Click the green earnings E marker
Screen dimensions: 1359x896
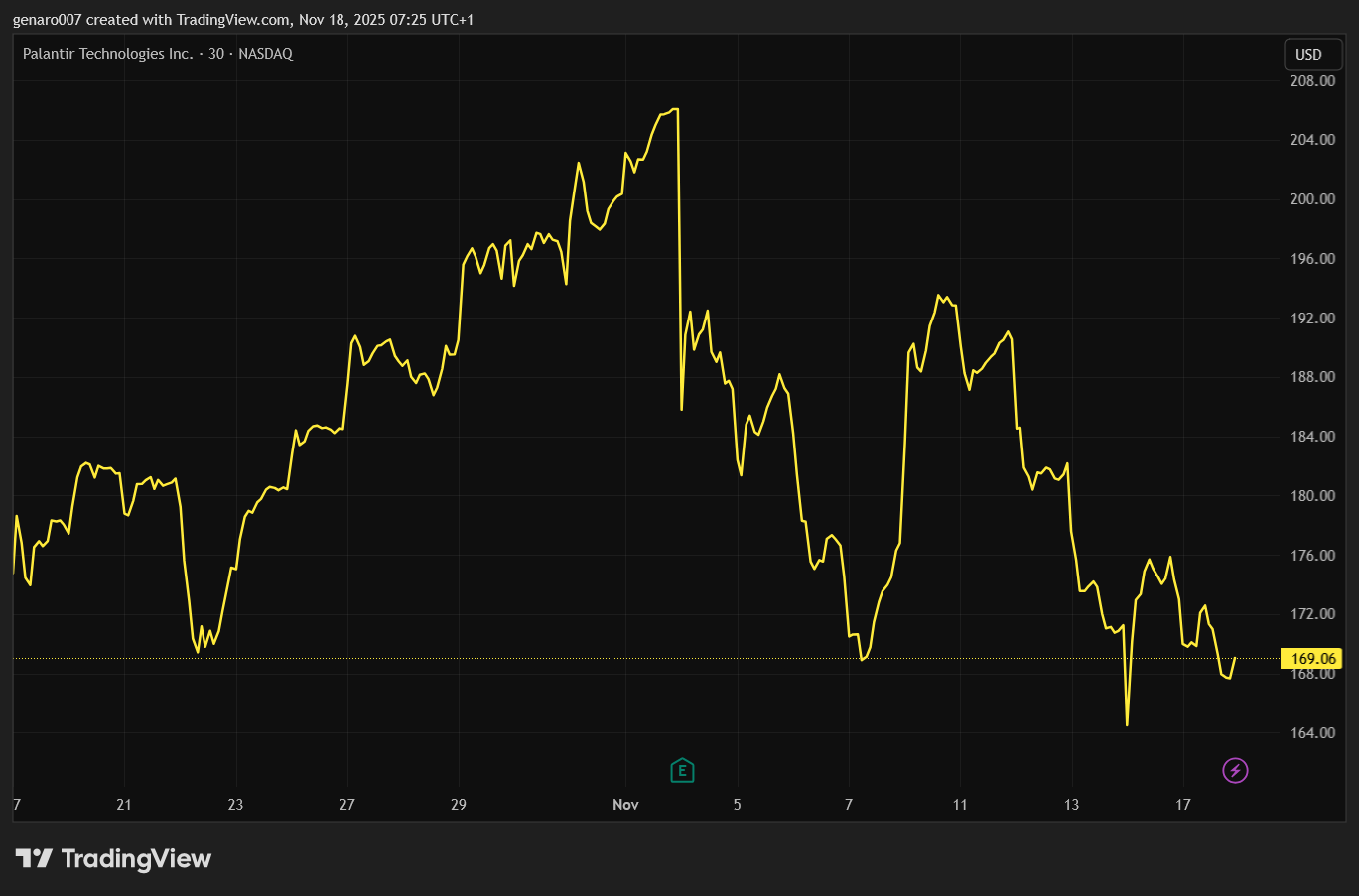point(682,770)
